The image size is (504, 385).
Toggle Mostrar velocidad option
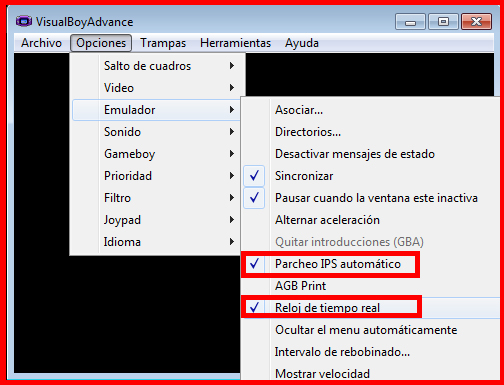point(371,373)
